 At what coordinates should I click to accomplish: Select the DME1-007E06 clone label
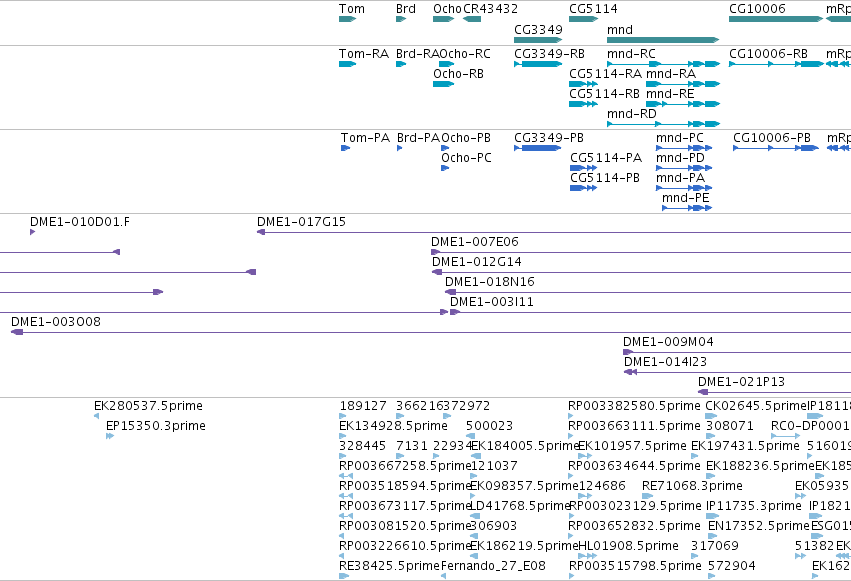[475, 242]
